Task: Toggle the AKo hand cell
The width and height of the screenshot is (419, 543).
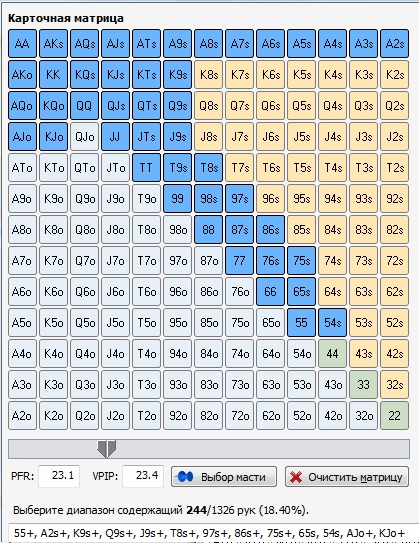Action: coord(23,74)
